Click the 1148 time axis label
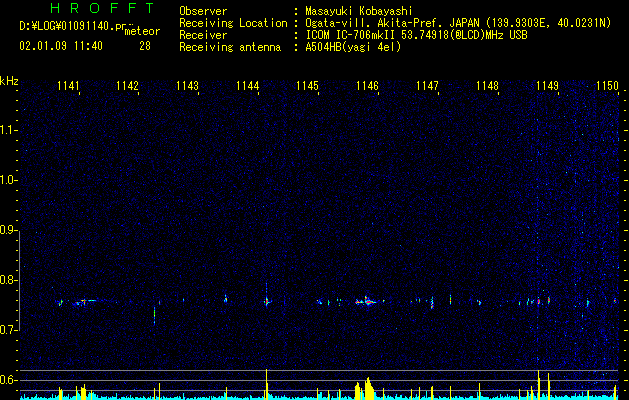Viewport: 629px width, 400px height. tap(487, 86)
